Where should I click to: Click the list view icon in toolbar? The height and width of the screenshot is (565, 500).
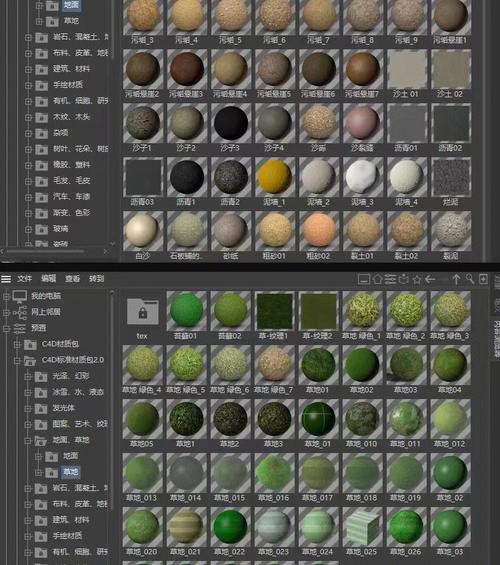pyautogui.click(x=364, y=279)
